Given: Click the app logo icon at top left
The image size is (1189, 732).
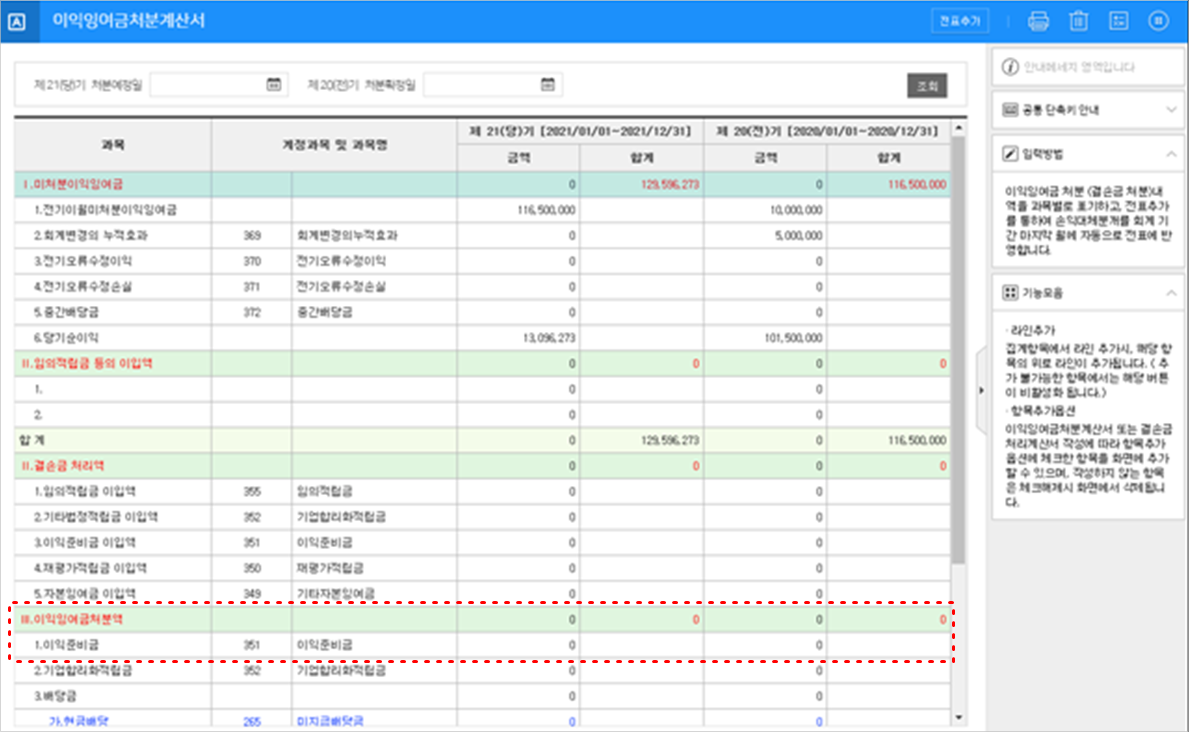Looking at the screenshot, I should pos(17,21).
